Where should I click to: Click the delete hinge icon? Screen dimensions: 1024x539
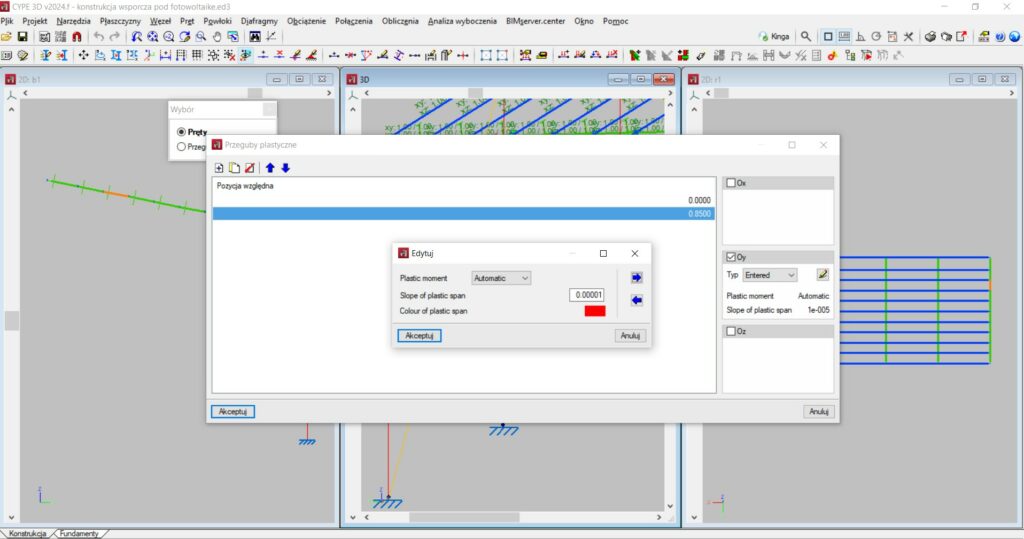tap(249, 168)
